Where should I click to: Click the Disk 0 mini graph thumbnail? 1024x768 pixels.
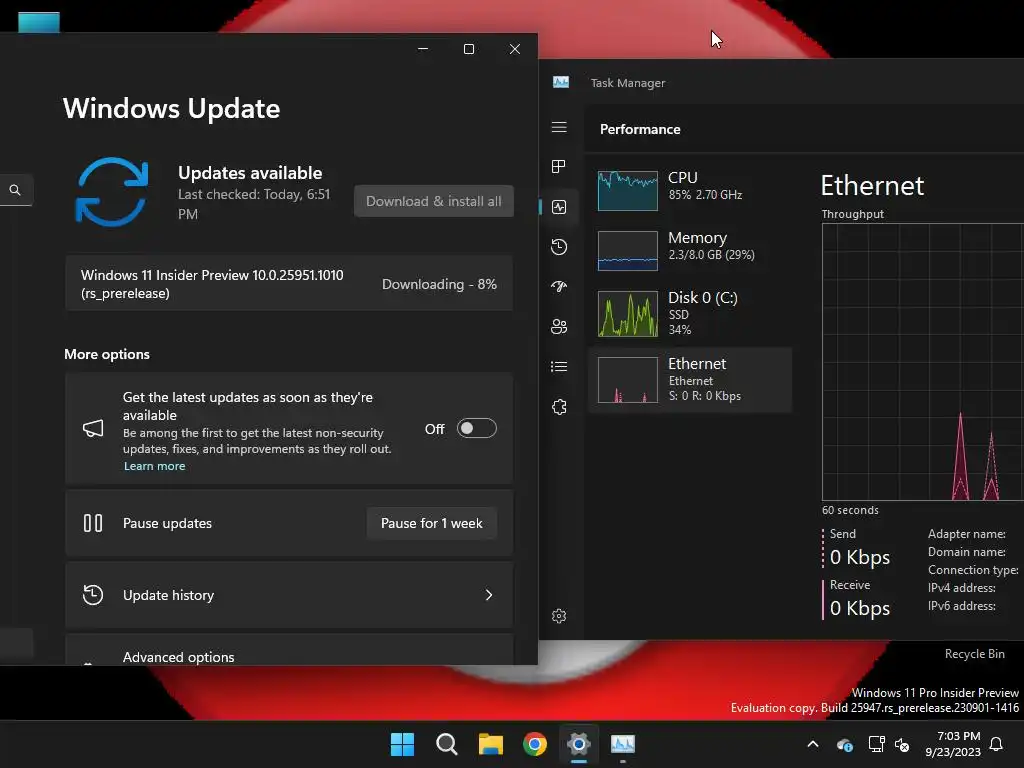click(x=628, y=314)
